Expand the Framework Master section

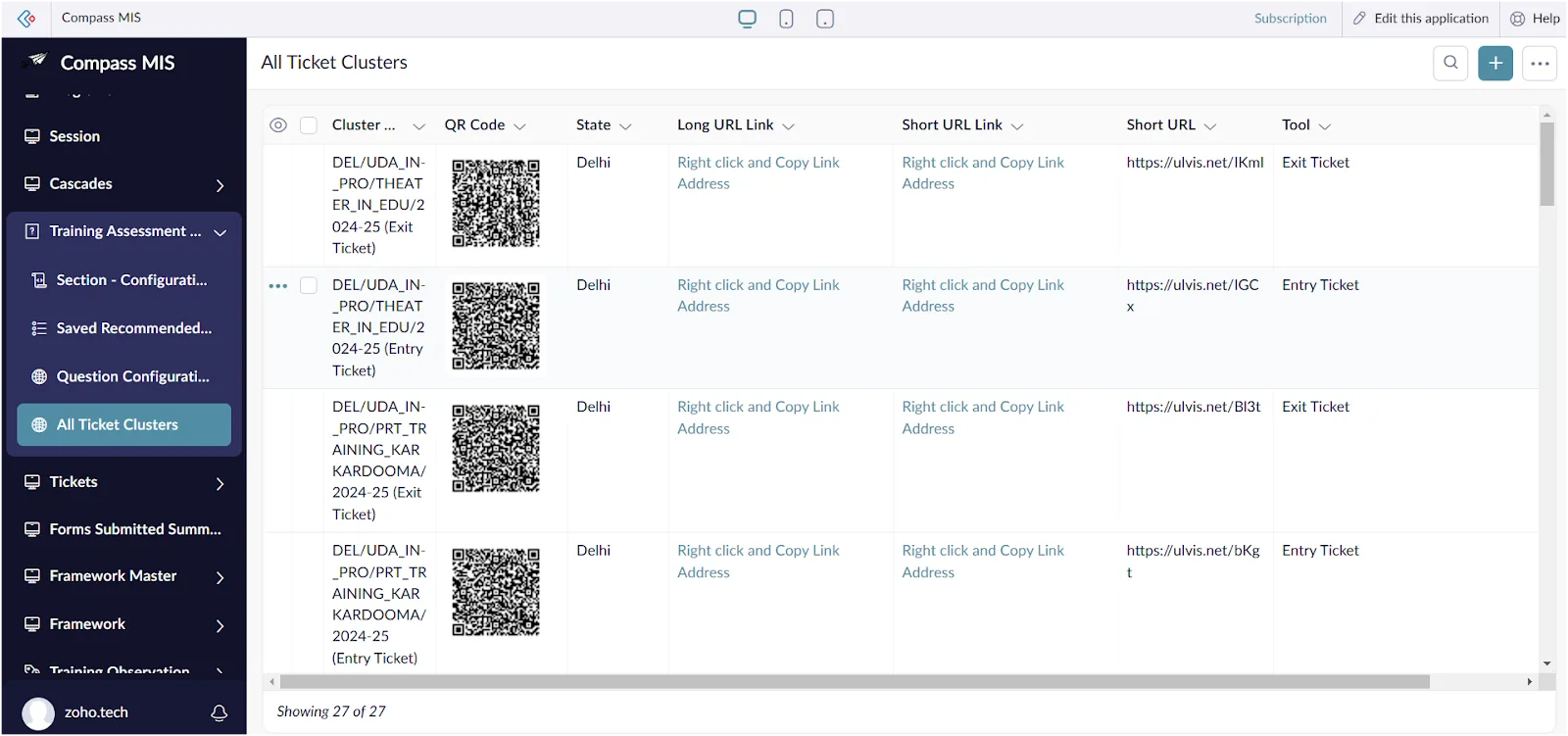point(220,577)
